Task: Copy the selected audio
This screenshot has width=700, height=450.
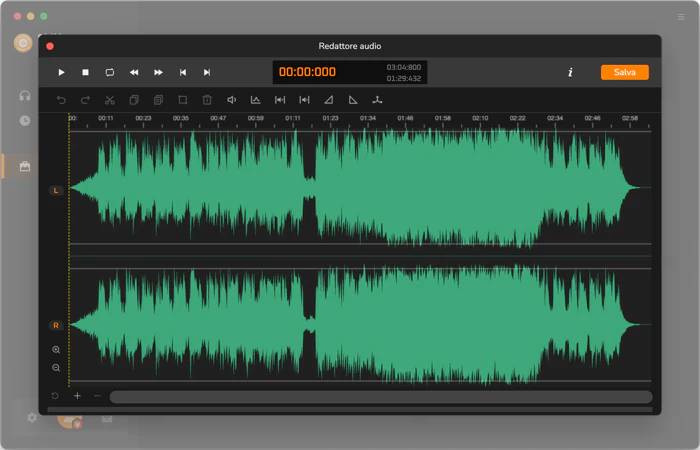Action: pos(134,100)
